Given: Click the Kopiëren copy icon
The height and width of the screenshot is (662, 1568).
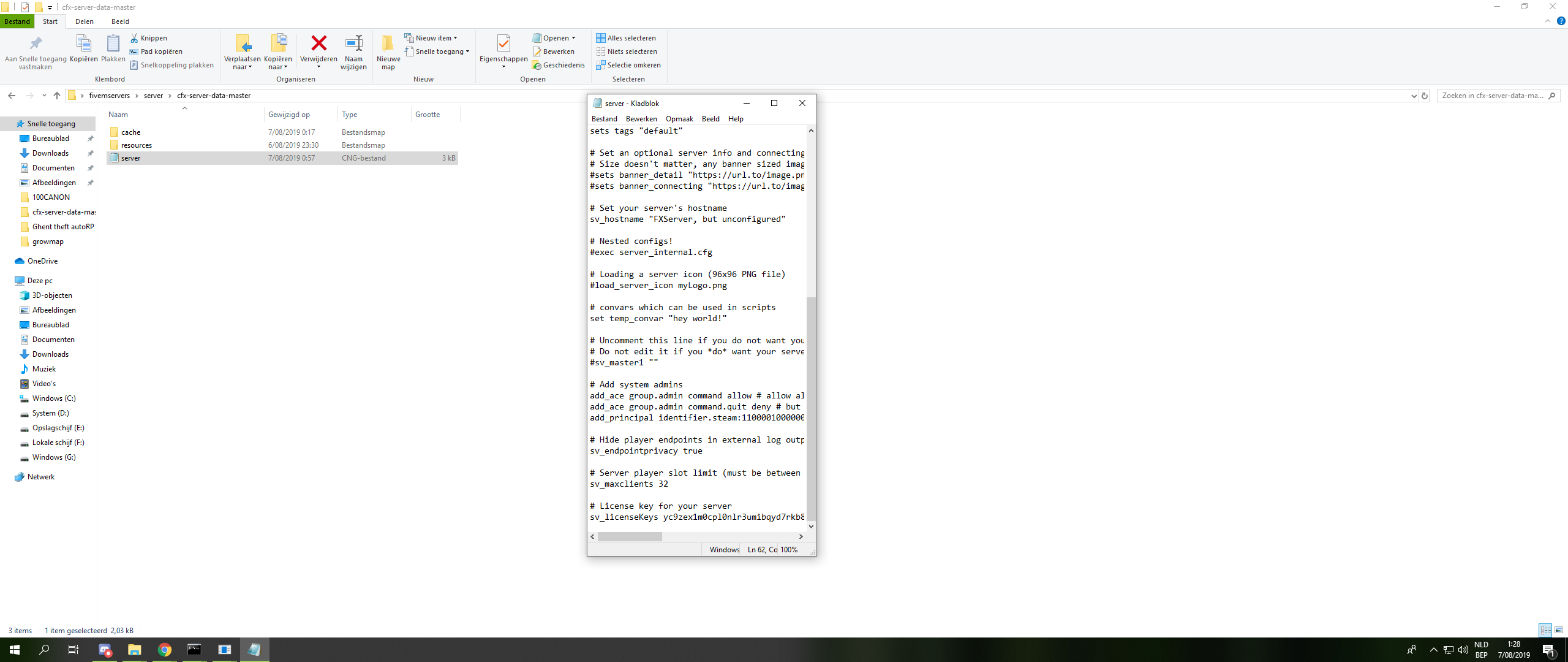Looking at the screenshot, I should coord(83,44).
